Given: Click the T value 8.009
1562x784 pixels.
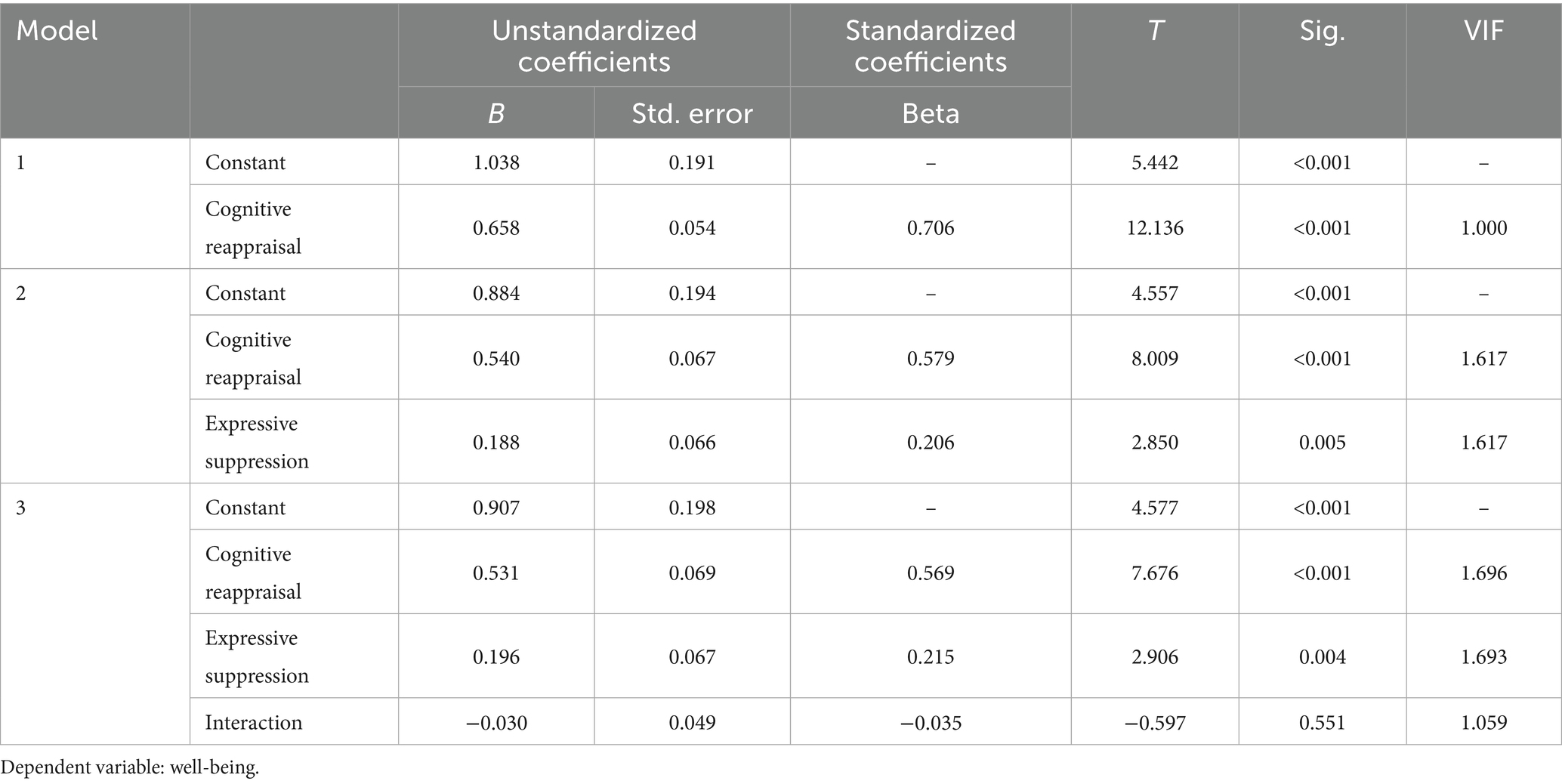Looking at the screenshot, I should coord(1154,358).
